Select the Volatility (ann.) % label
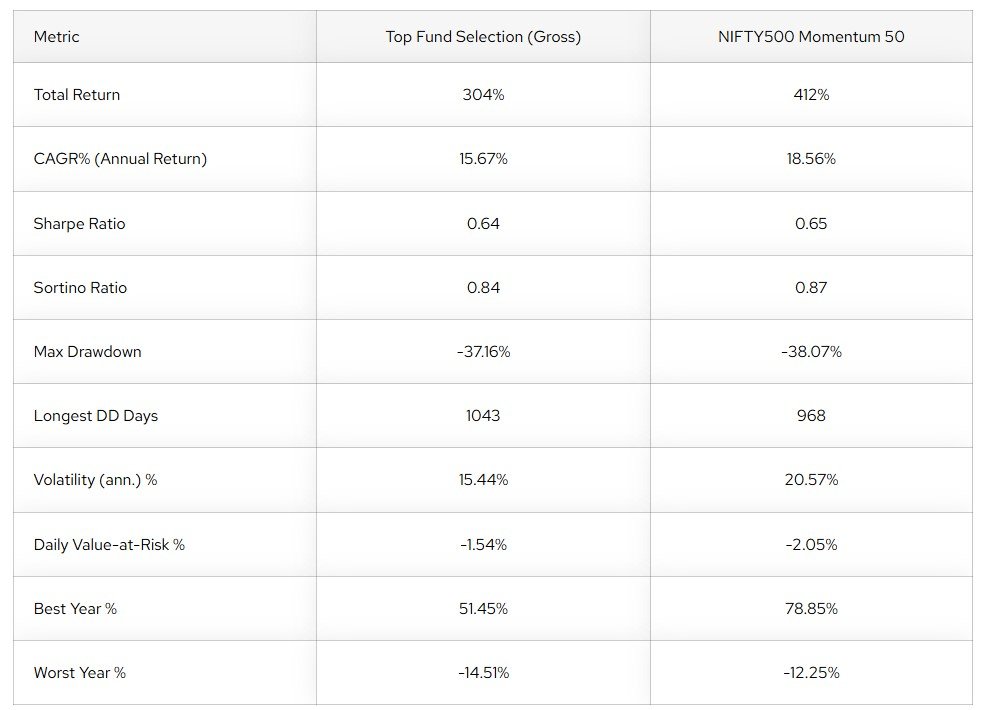 point(95,480)
